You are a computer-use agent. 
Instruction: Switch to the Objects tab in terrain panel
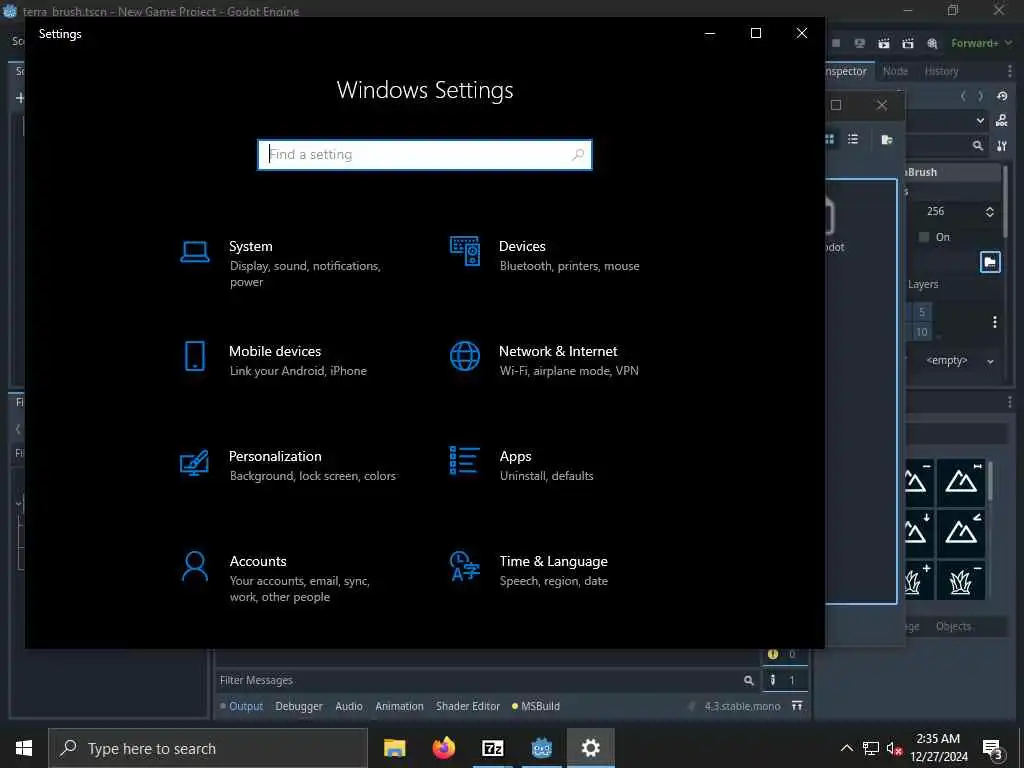[x=953, y=626]
